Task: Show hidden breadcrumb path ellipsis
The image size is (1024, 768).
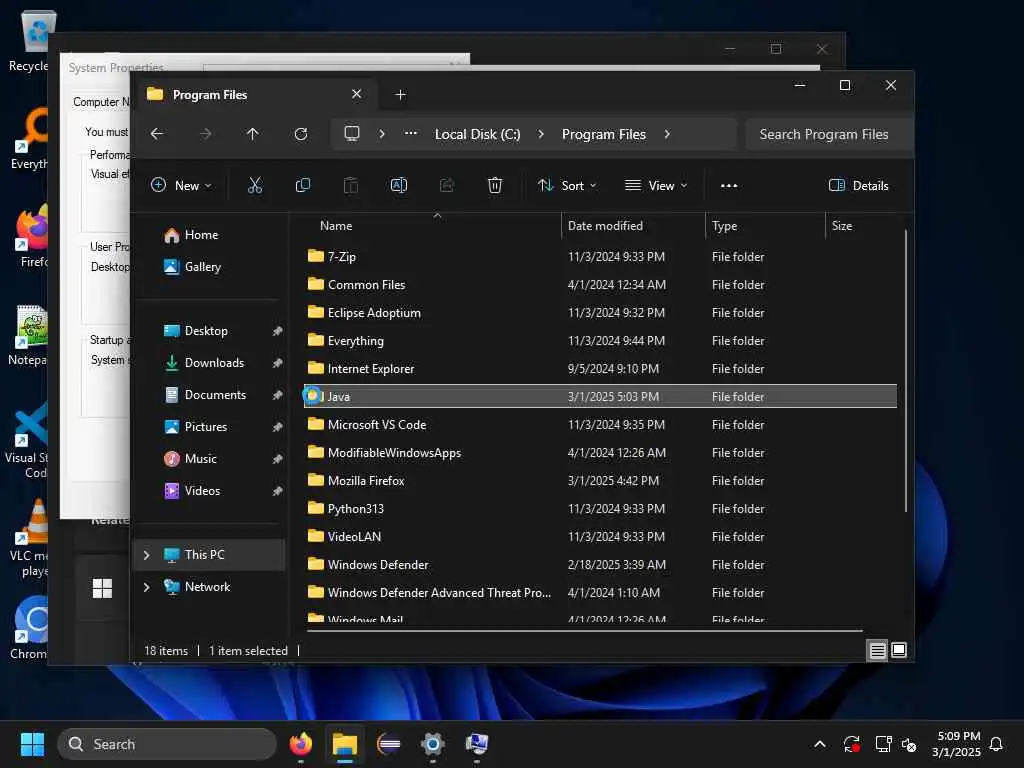Action: [x=411, y=134]
